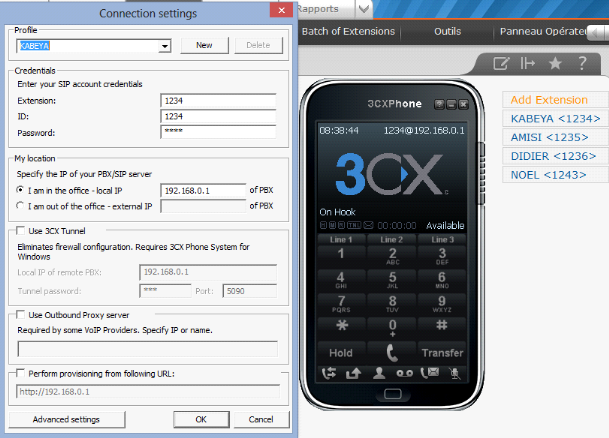Click the ID input field
609x438 pixels.
[x=218, y=116]
